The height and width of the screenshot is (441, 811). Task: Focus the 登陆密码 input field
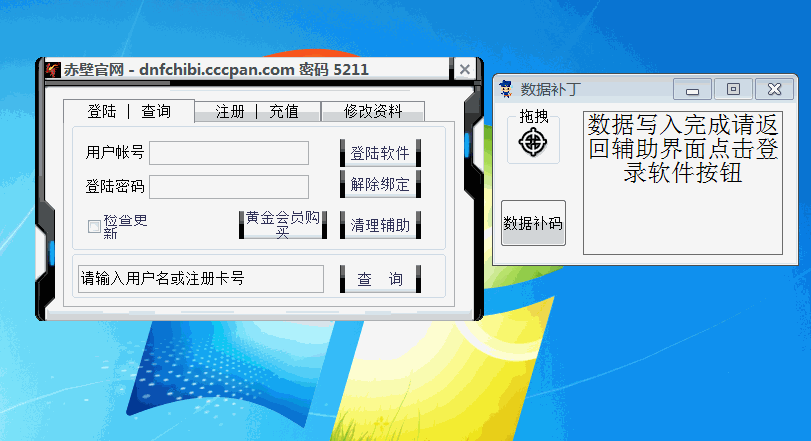click(229, 187)
